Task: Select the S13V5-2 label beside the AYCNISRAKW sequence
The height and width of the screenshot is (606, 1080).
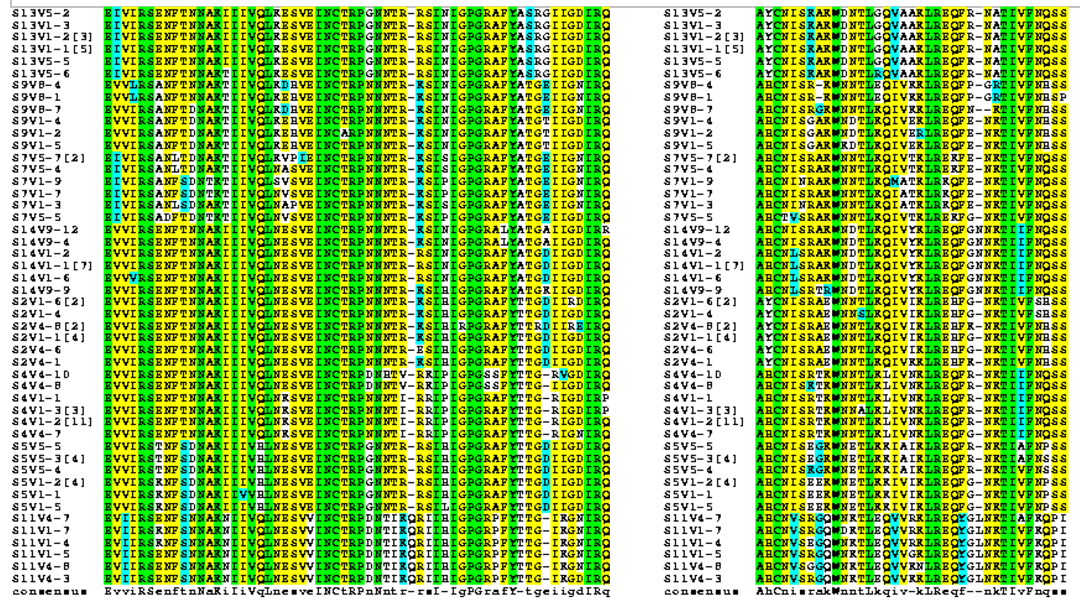Action: [688, 12]
